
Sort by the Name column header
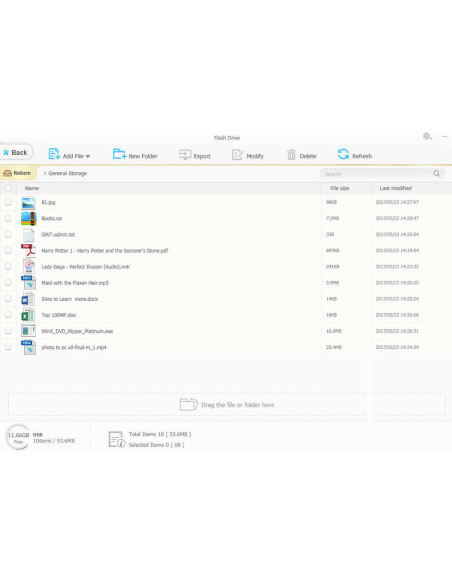[x=32, y=188]
